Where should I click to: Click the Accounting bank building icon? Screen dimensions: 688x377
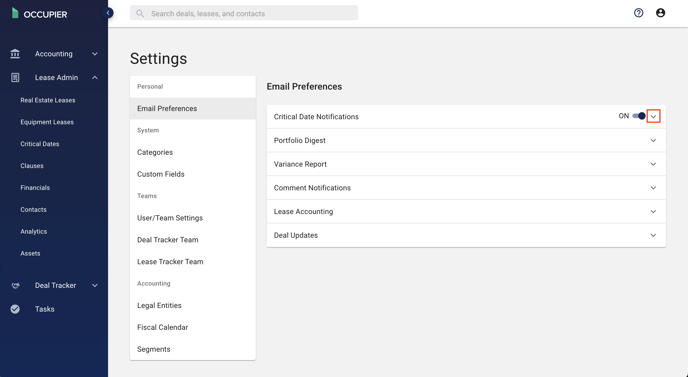click(15, 54)
